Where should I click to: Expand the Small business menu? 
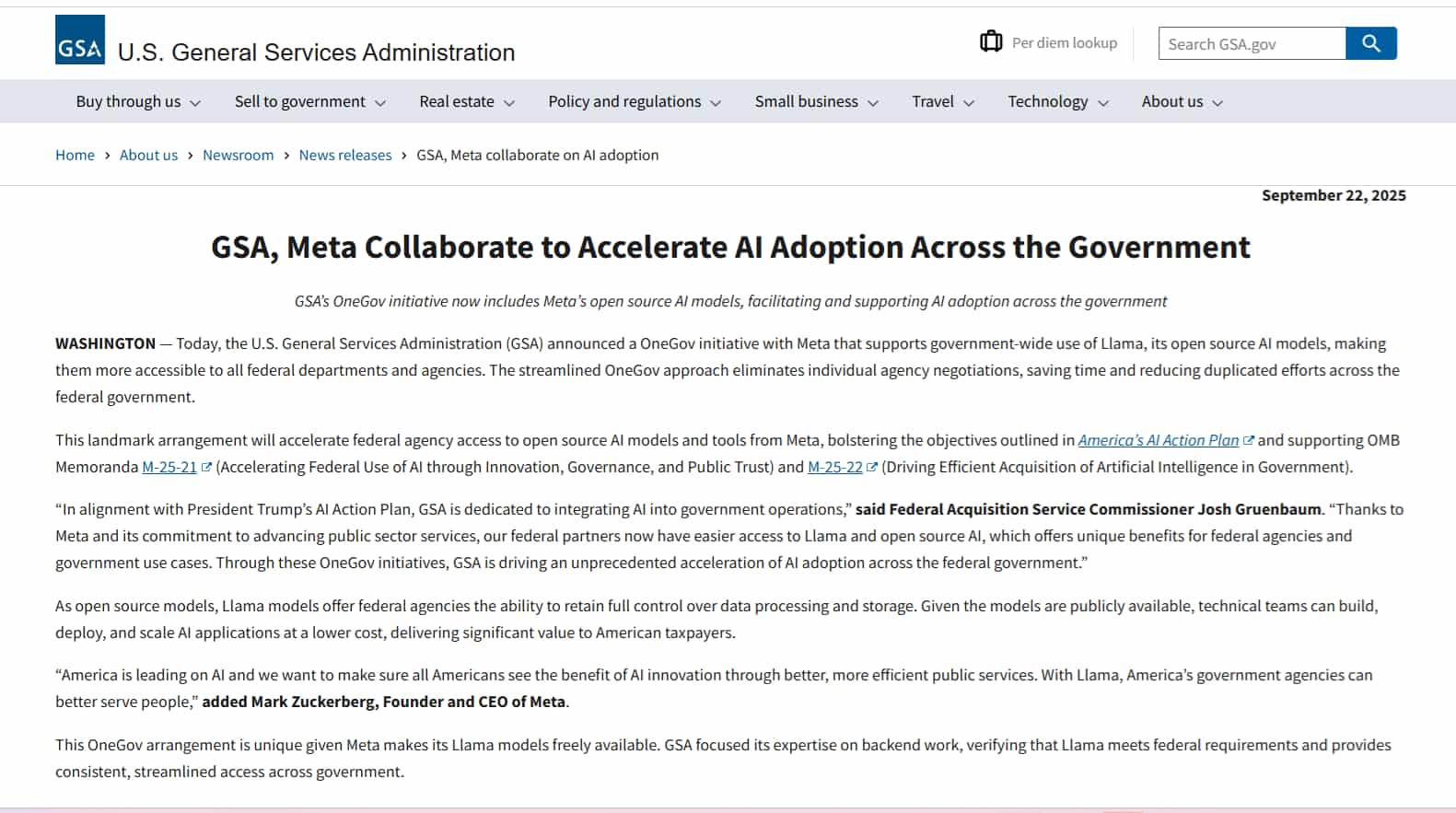pos(816,102)
